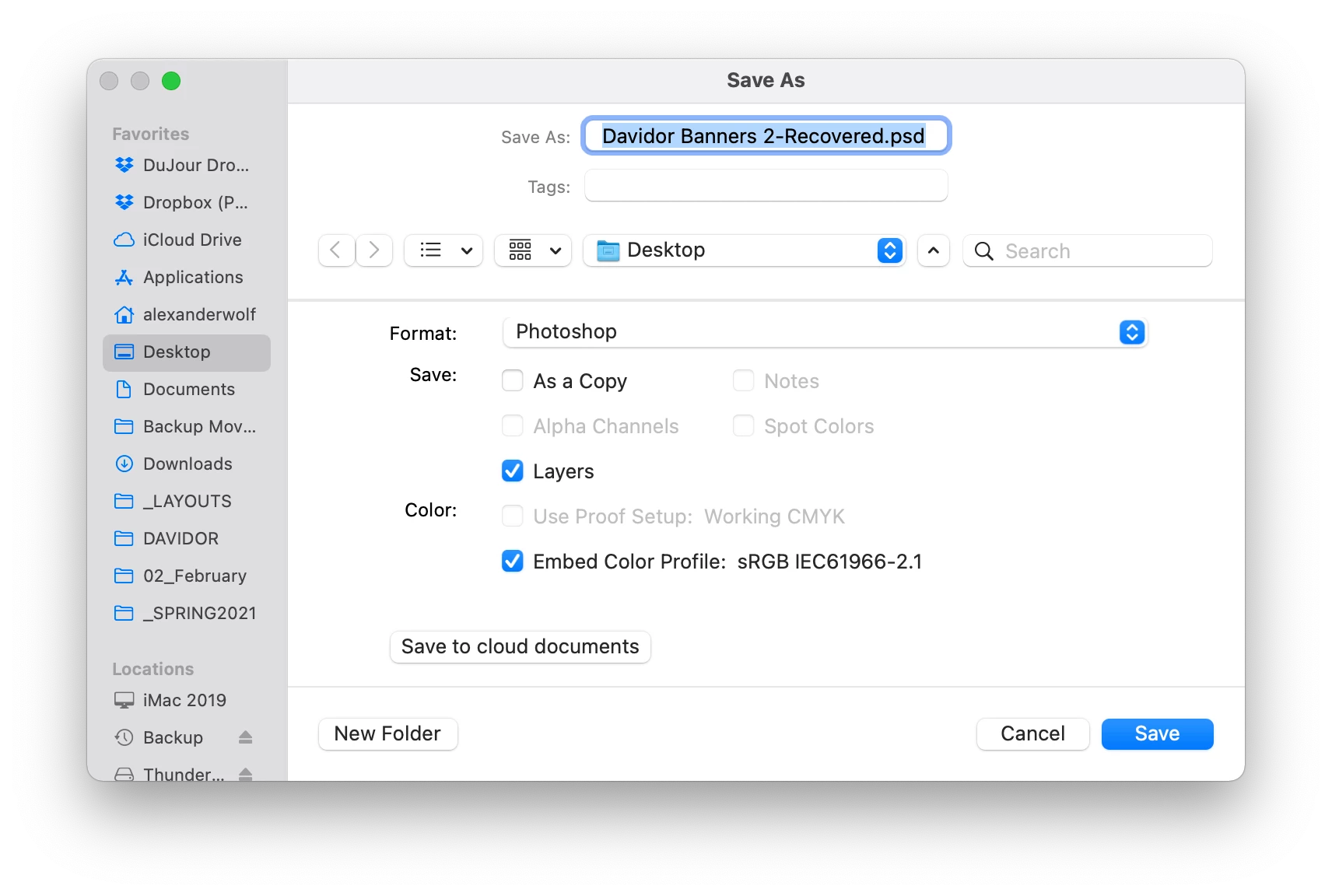Click the Save As filename field
The width and height of the screenshot is (1332, 896).
(x=766, y=136)
